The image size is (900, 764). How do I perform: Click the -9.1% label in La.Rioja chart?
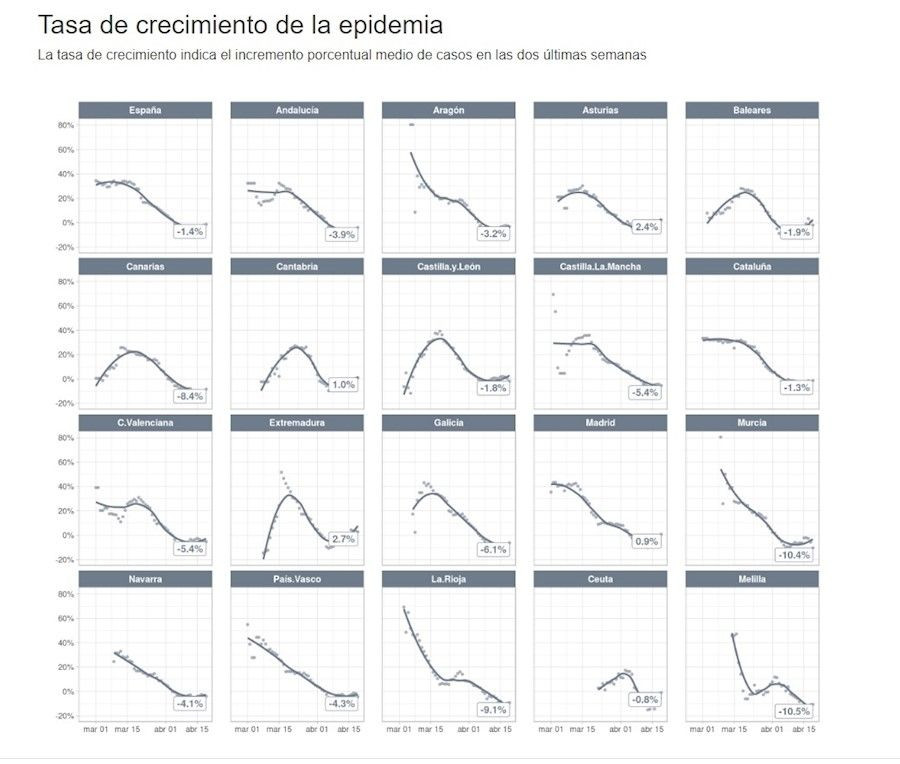[x=492, y=710]
